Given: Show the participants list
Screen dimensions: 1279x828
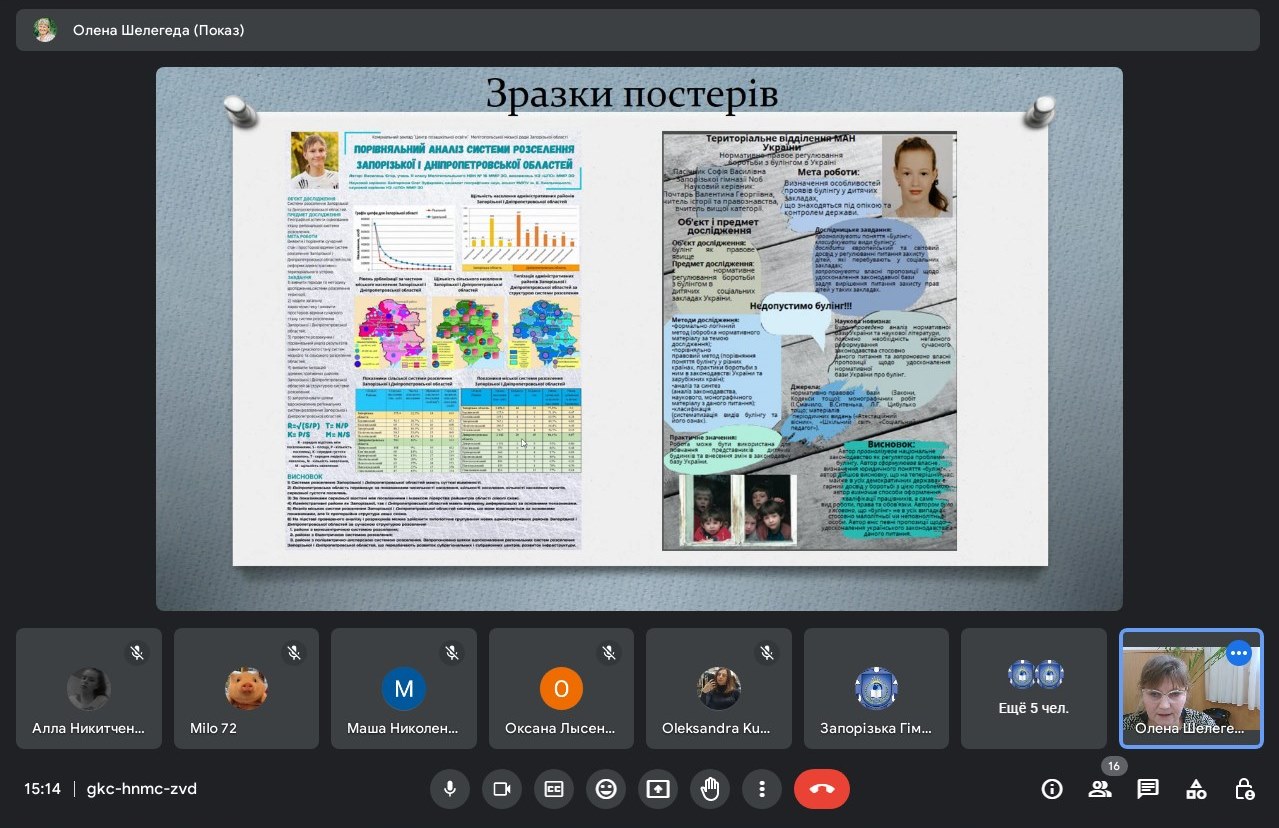Looking at the screenshot, I should pyautogui.click(x=1100, y=789).
